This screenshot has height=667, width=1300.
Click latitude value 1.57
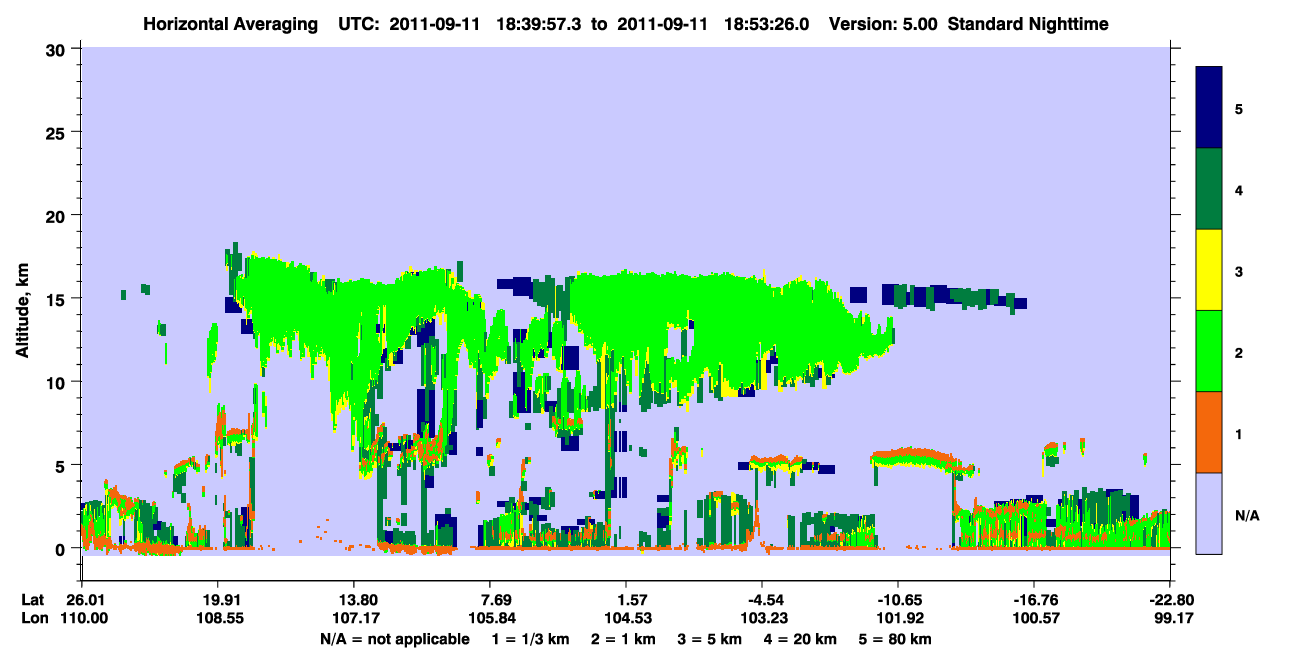click(x=625, y=600)
